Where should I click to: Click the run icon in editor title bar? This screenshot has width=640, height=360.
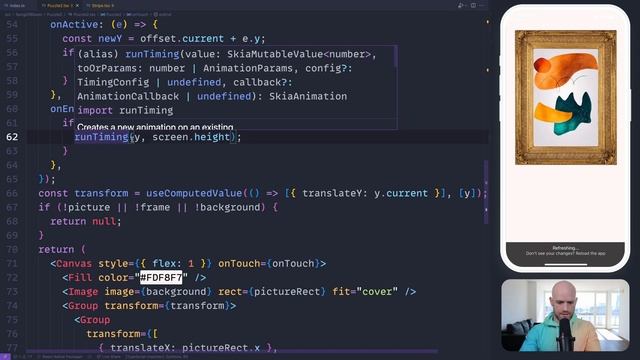point(461,5)
